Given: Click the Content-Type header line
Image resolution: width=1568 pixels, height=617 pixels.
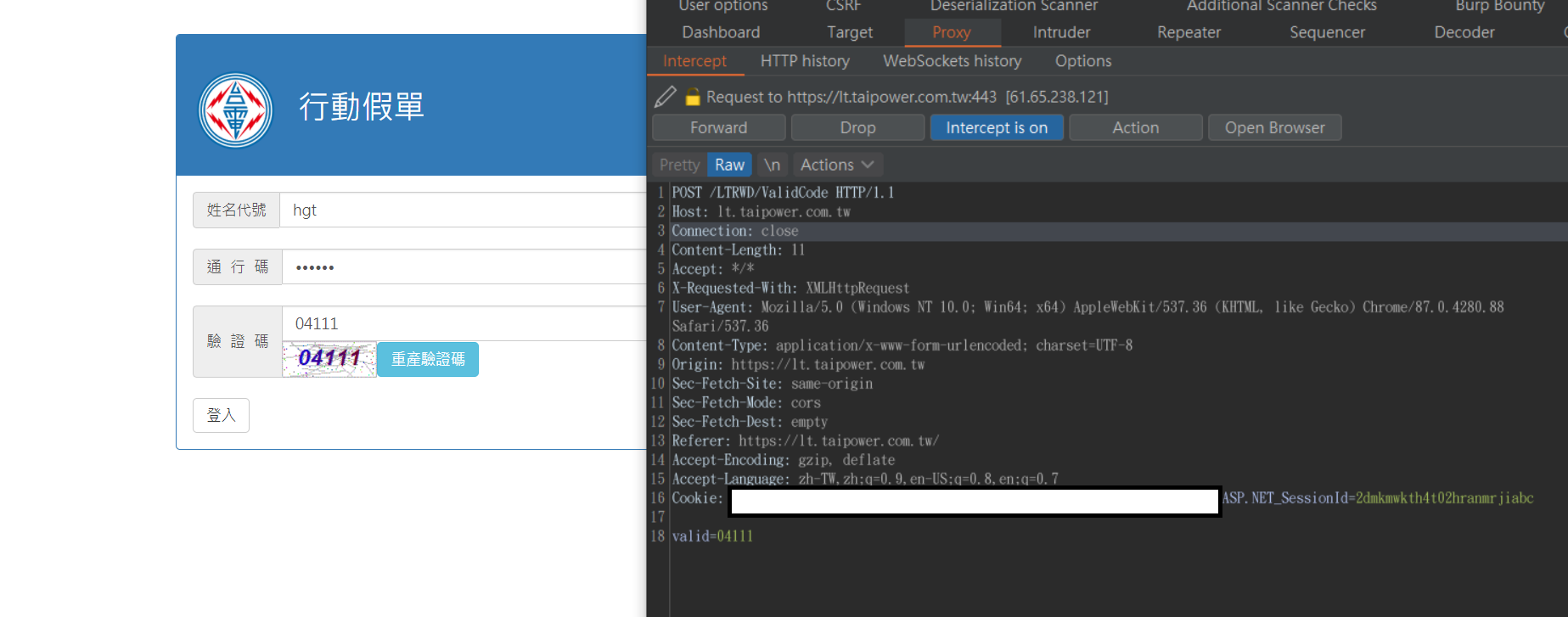Looking at the screenshot, I should 902,345.
